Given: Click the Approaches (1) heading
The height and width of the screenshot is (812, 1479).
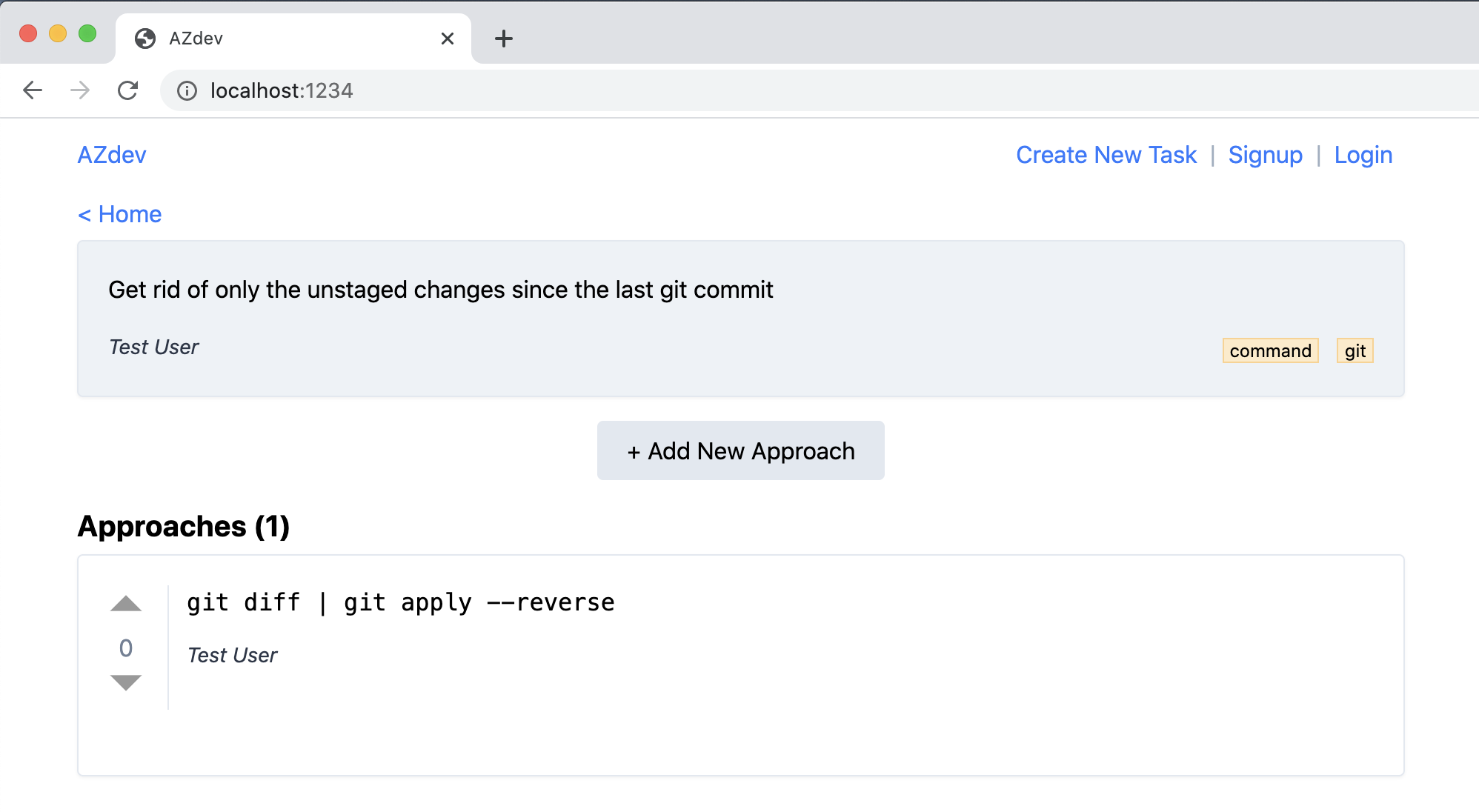Looking at the screenshot, I should [x=184, y=527].
